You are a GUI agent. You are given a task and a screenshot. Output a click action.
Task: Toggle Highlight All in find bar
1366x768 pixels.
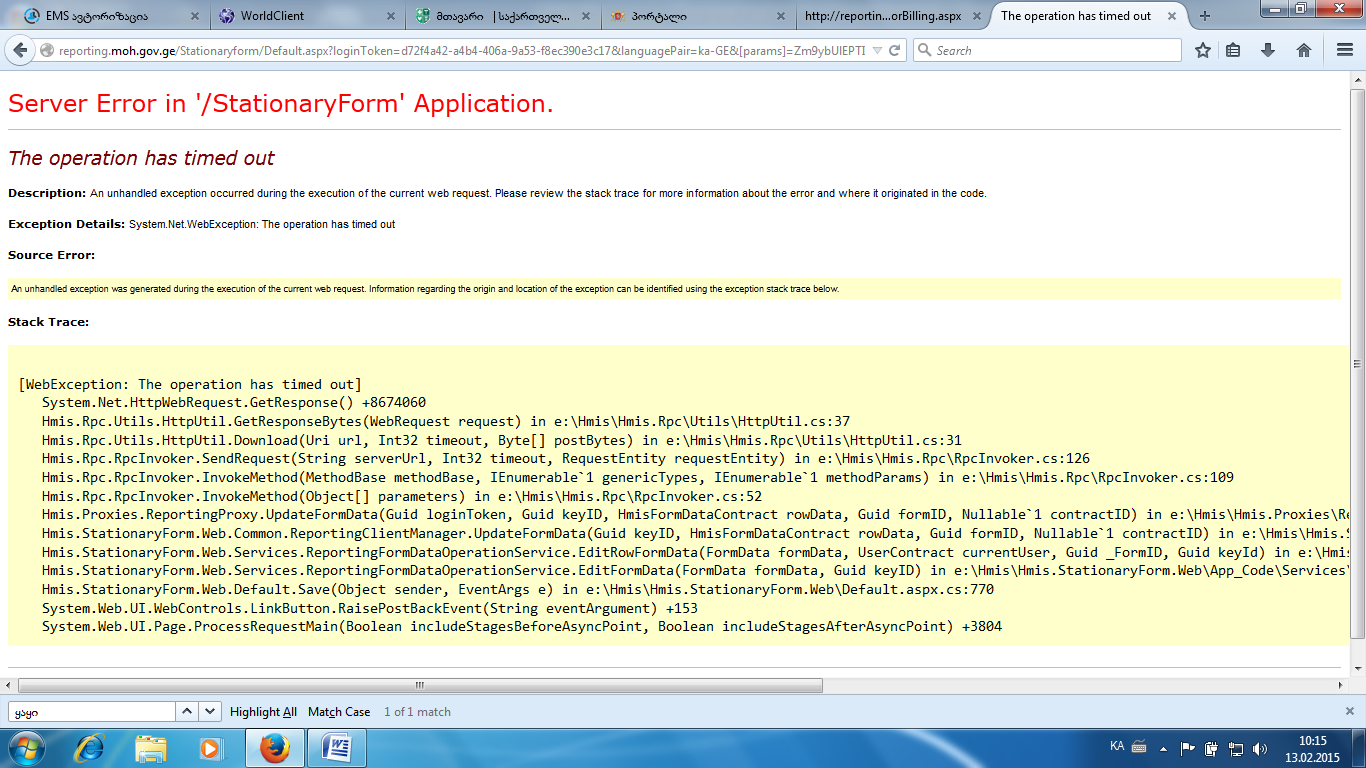[x=263, y=712]
